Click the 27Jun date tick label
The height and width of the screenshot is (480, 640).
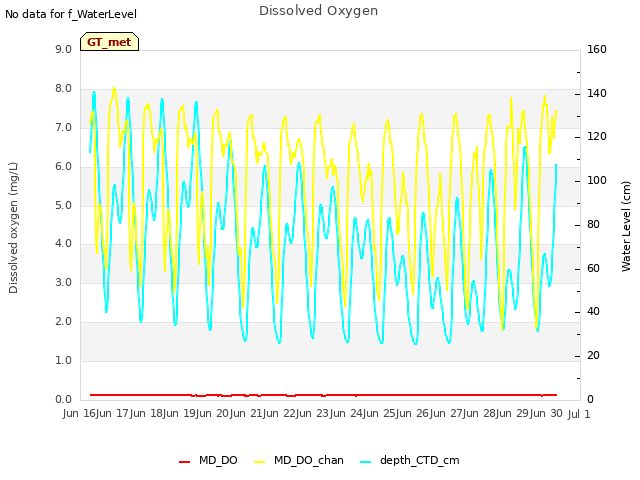tap(464, 413)
